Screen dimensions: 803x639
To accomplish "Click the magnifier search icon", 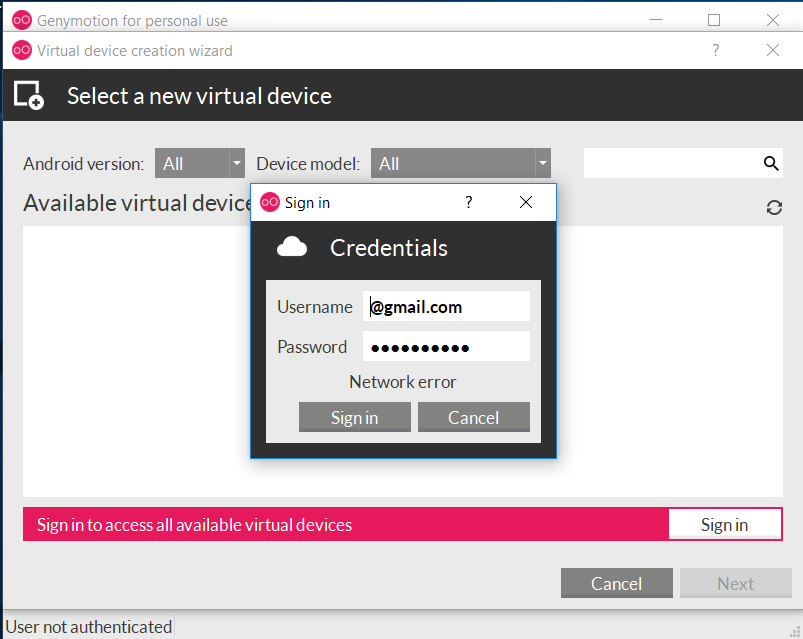I will tap(771, 163).
